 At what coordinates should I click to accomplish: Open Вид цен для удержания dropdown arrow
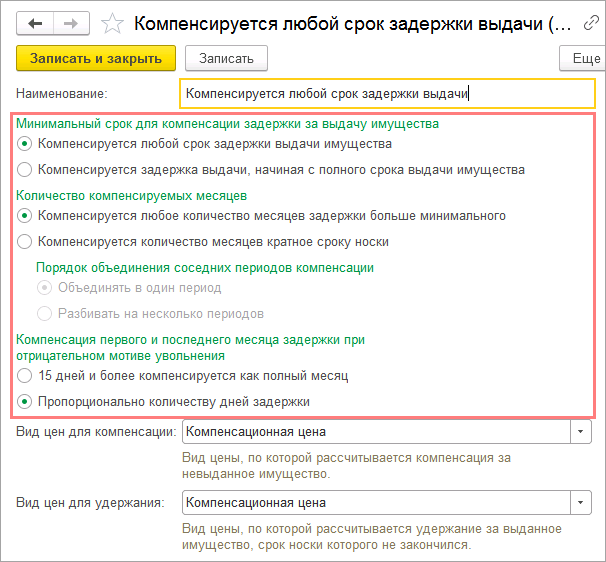tap(580, 502)
